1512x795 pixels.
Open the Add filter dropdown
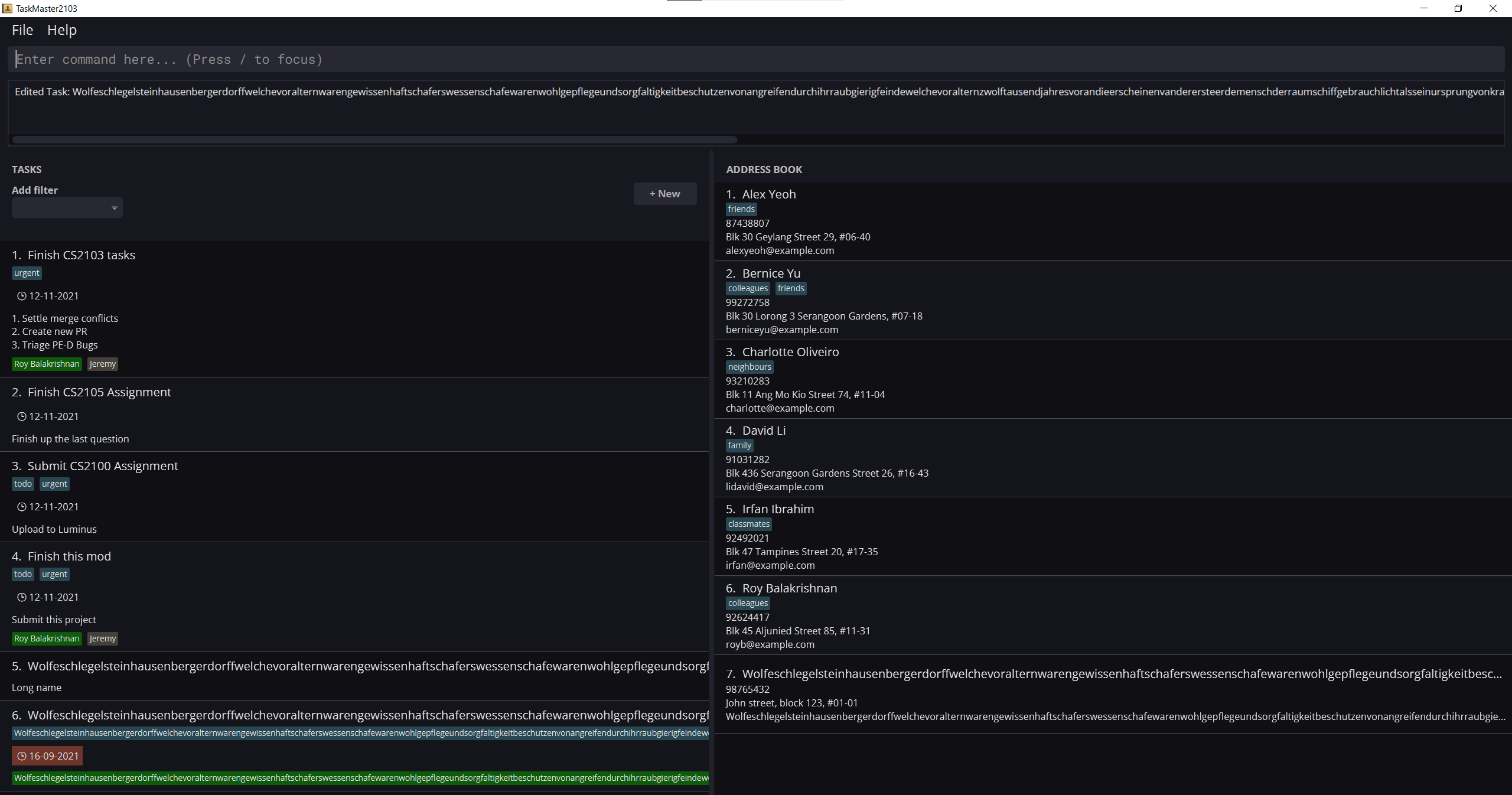click(62, 208)
